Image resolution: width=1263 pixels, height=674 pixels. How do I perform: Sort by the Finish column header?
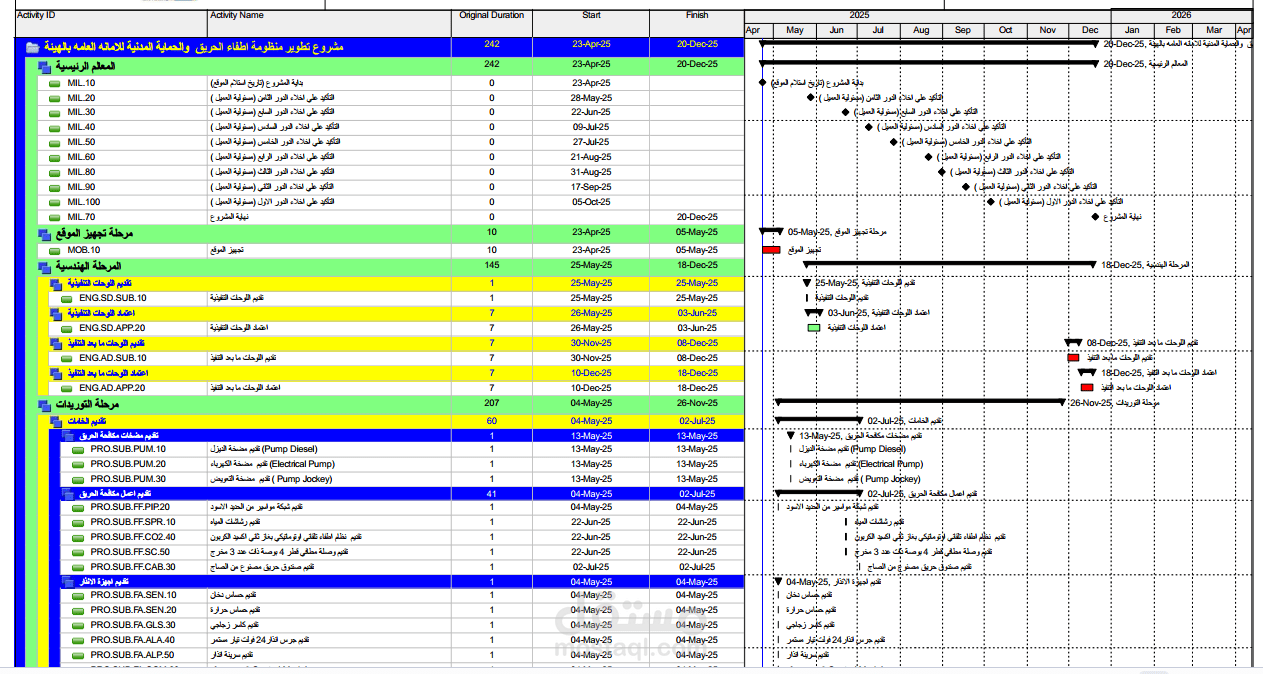point(697,23)
